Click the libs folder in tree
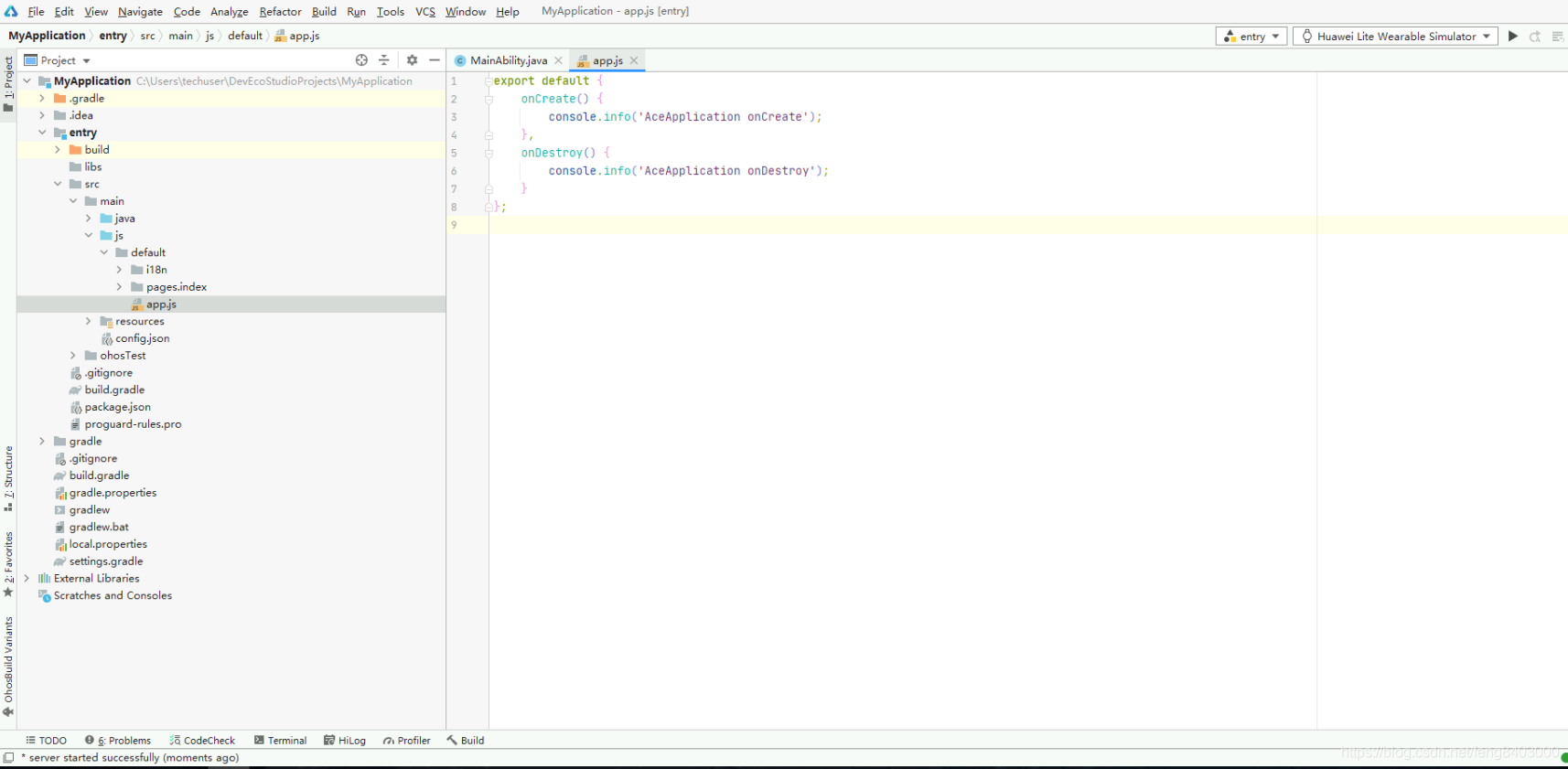This screenshot has width=1568, height=769. coord(92,167)
